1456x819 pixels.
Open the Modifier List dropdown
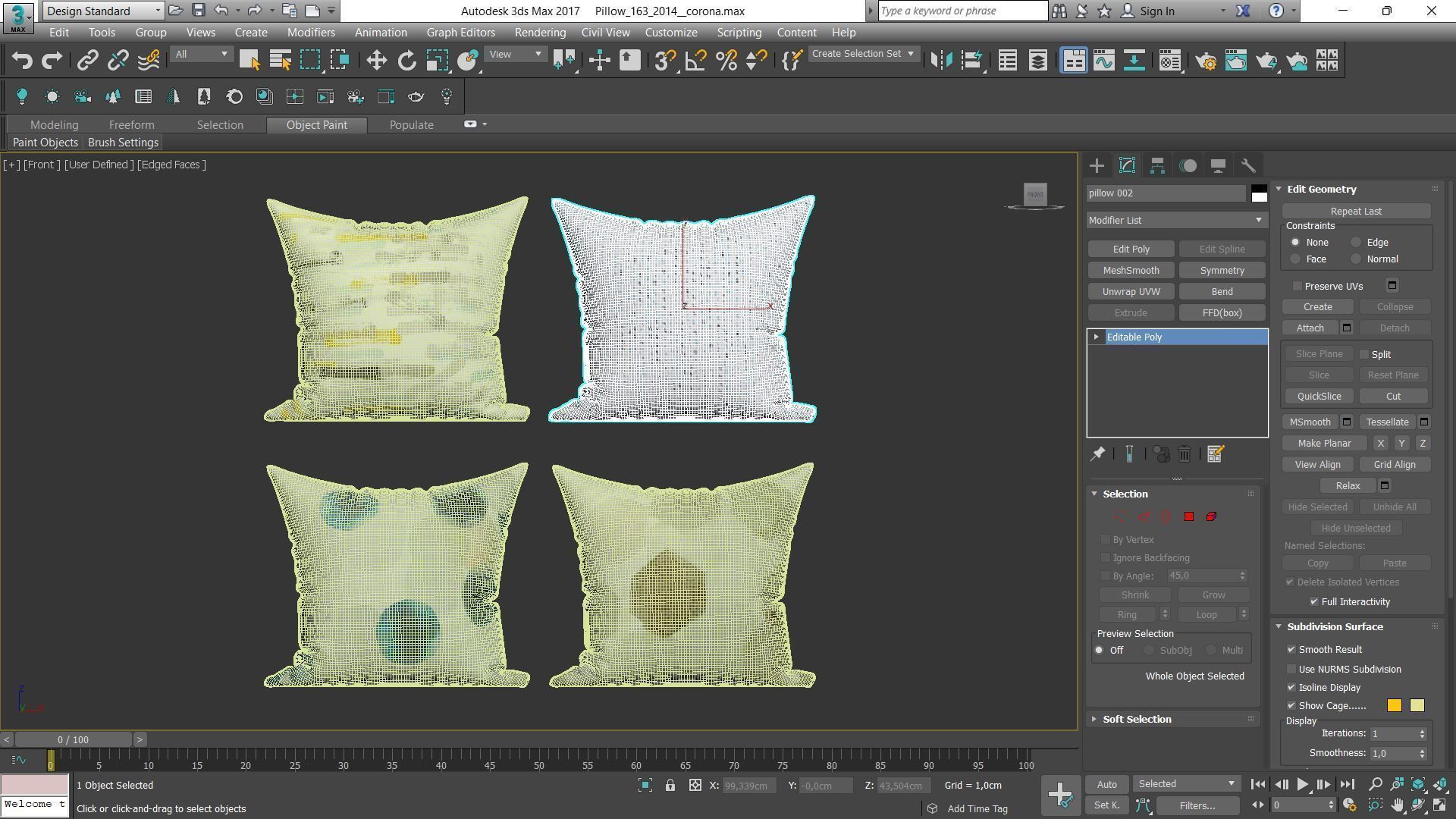pos(1176,220)
